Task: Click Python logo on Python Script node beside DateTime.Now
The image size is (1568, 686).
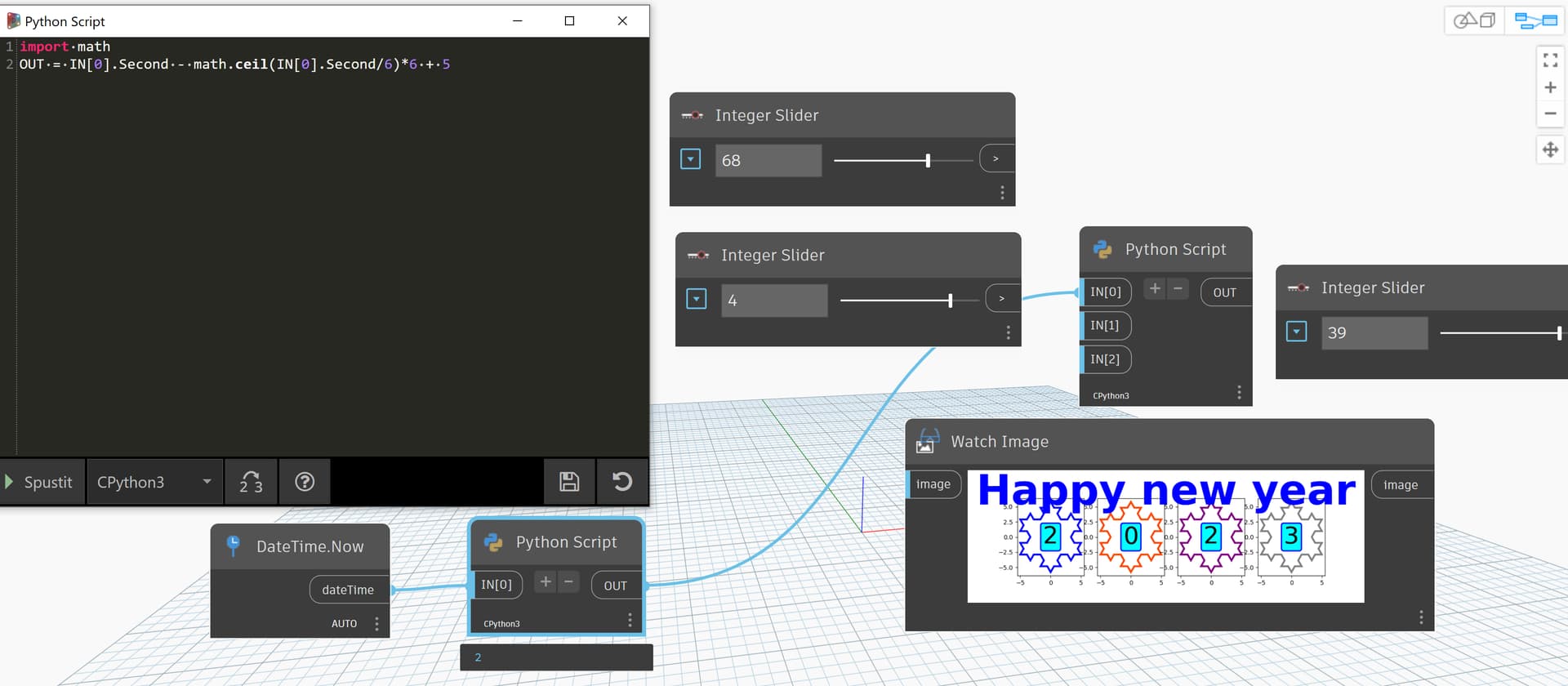Action: click(x=493, y=541)
